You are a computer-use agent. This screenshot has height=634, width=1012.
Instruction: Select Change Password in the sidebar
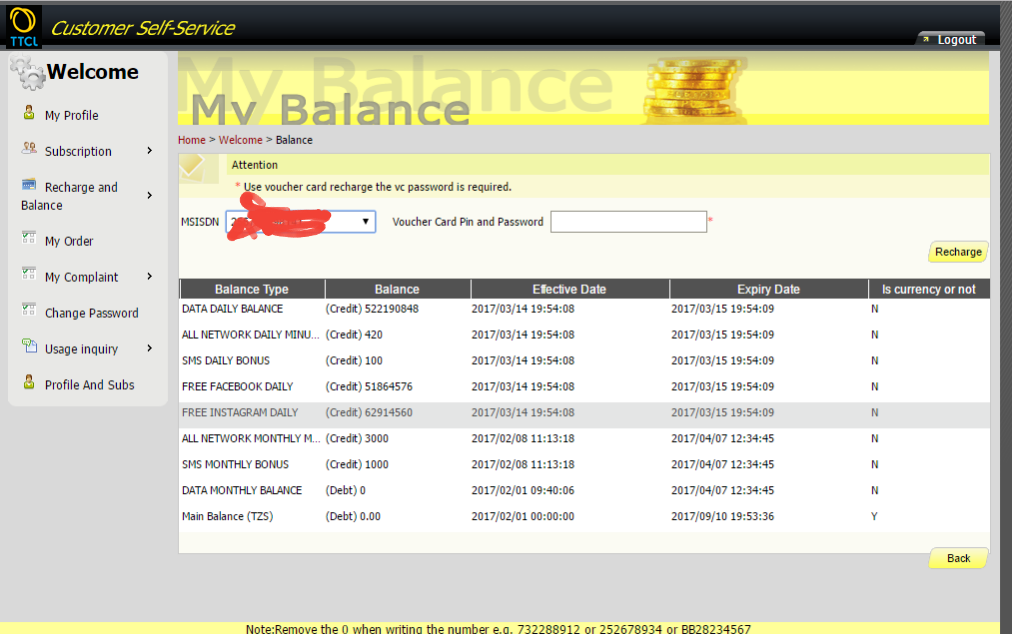(x=91, y=313)
